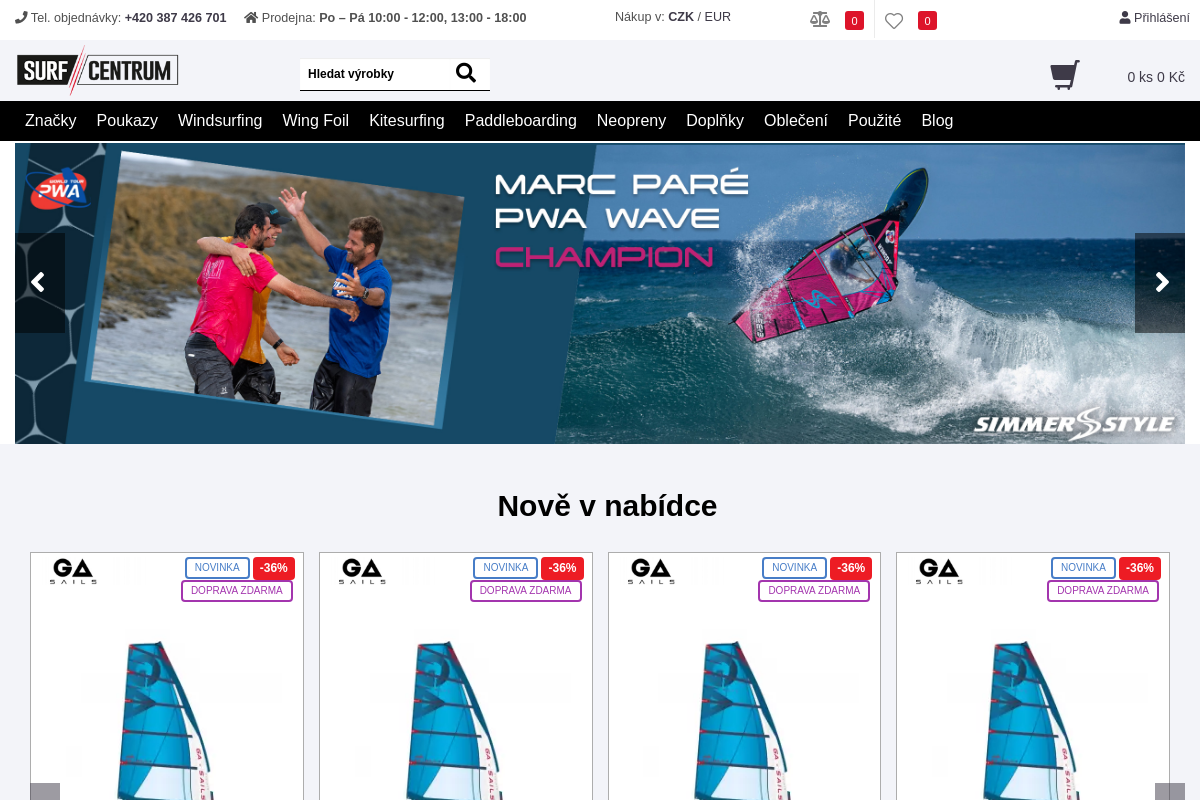Screen dimensions: 1200x800
Task: Switch currency to EUR
Action: click(x=718, y=17)
